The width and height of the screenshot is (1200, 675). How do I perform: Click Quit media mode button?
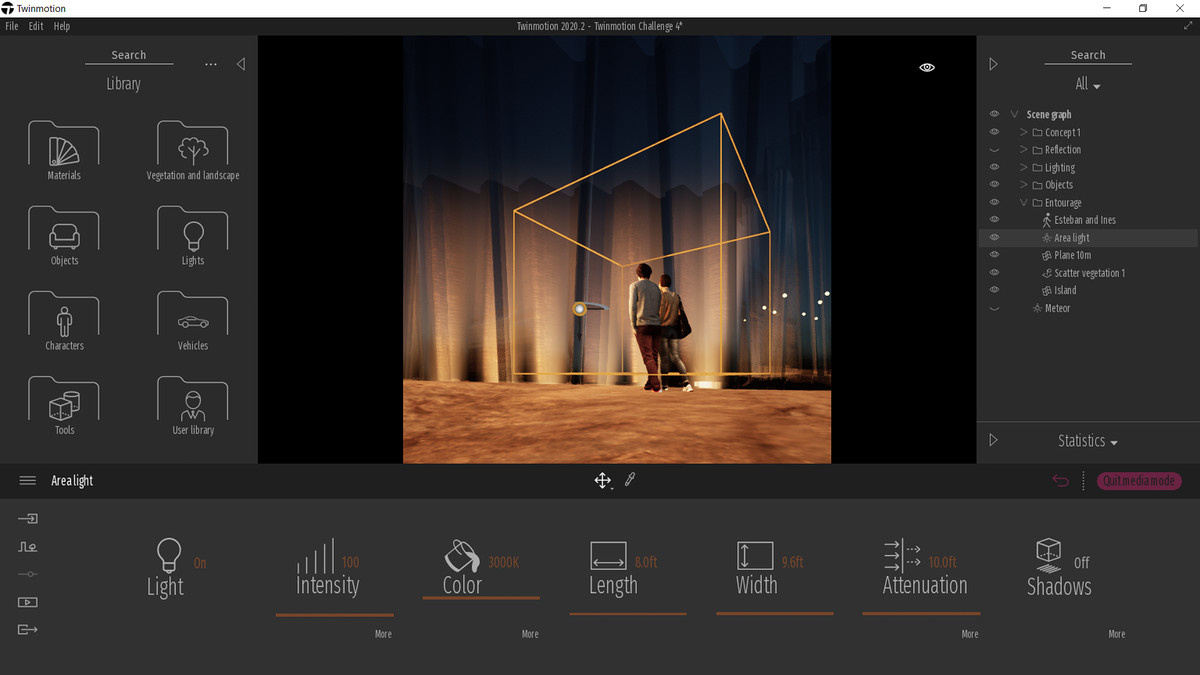coord(1139,481)
